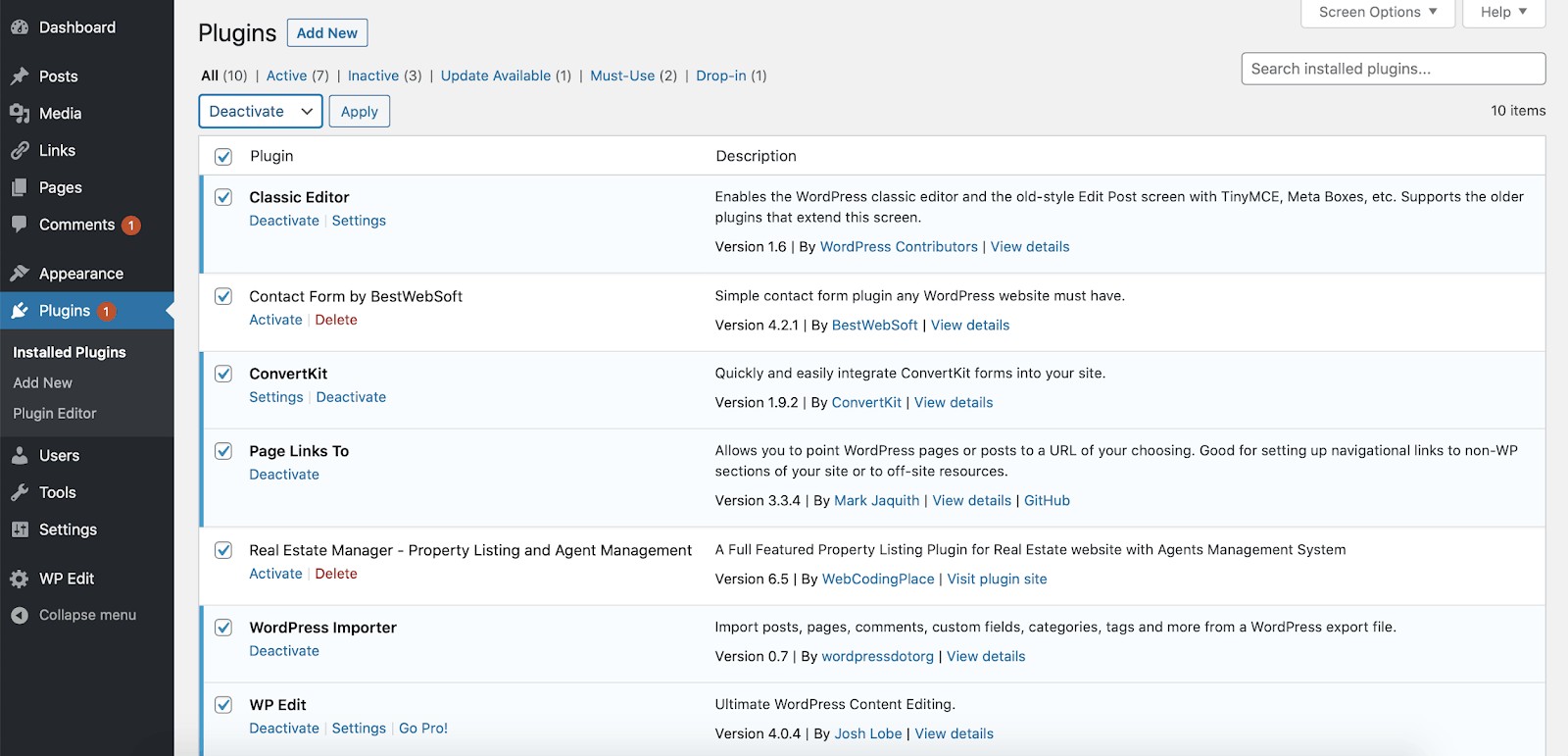The height and width of the screenshot is (756, 1568).
Task: Click the Add New button beside Plugins heading
Action: click(x=327, y=33)
